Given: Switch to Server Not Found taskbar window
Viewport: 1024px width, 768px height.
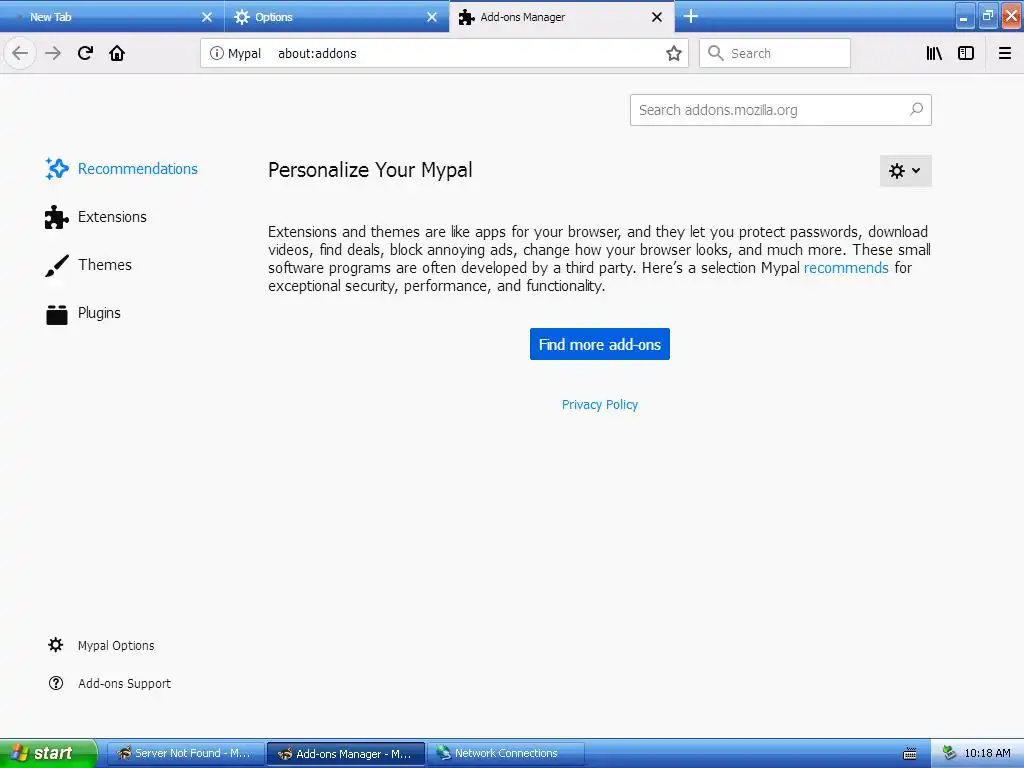Looking at the screenshot, I should (x=185, y=754).
